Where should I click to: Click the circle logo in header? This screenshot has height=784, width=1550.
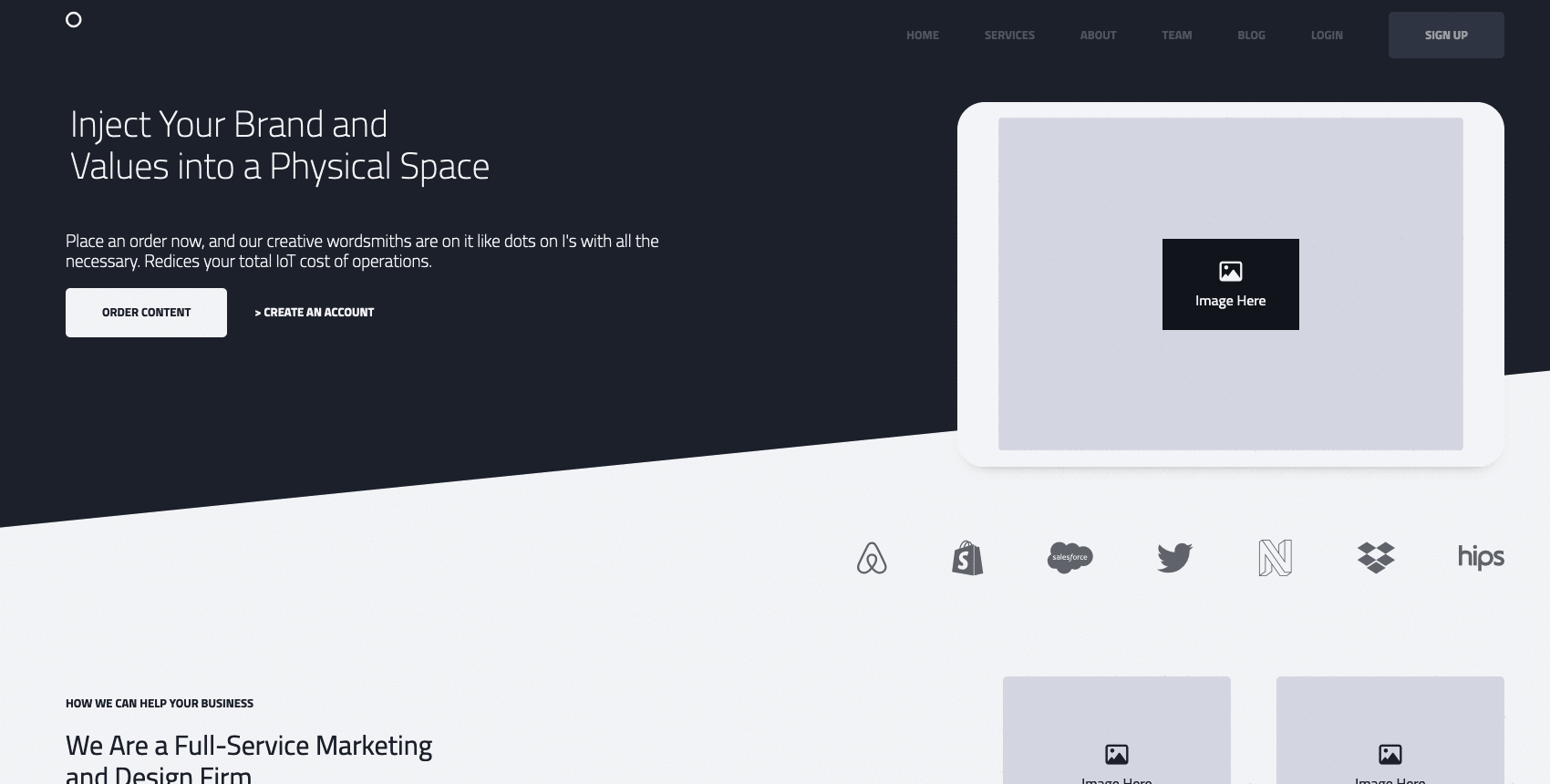coord(74,20)
